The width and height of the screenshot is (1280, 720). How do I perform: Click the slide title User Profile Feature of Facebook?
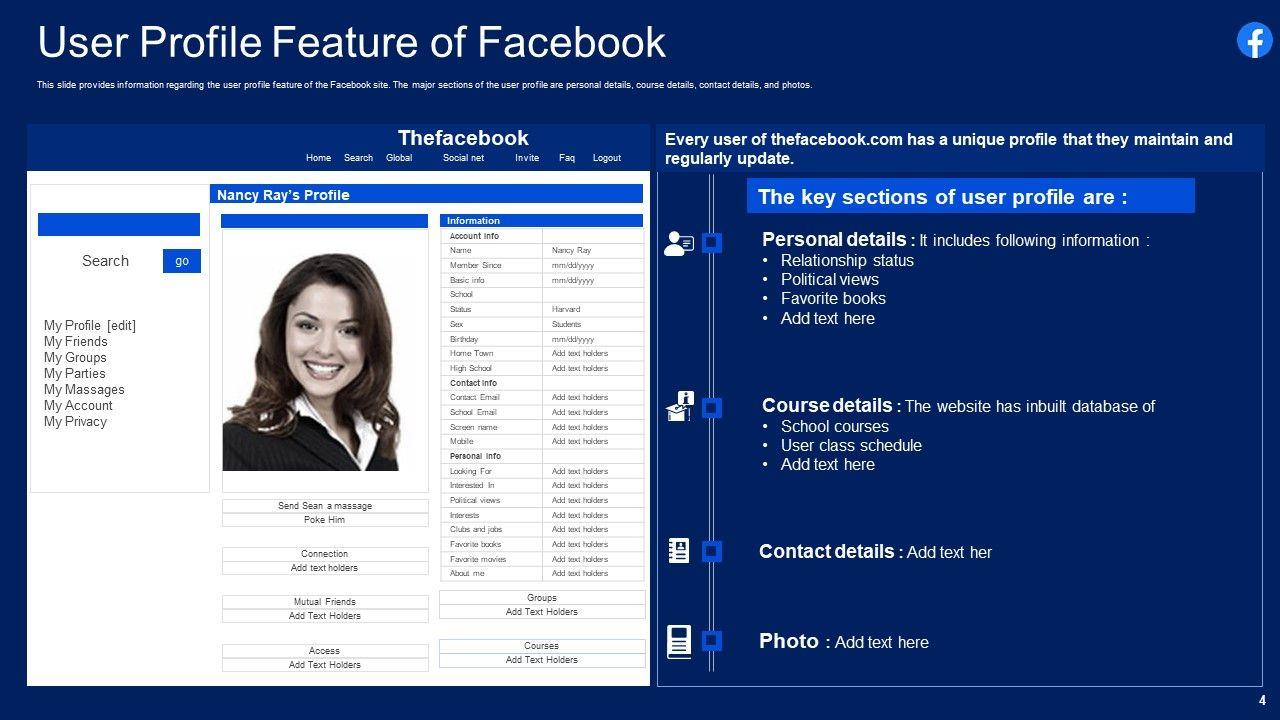pyautogui.click(x=351, y=42)
